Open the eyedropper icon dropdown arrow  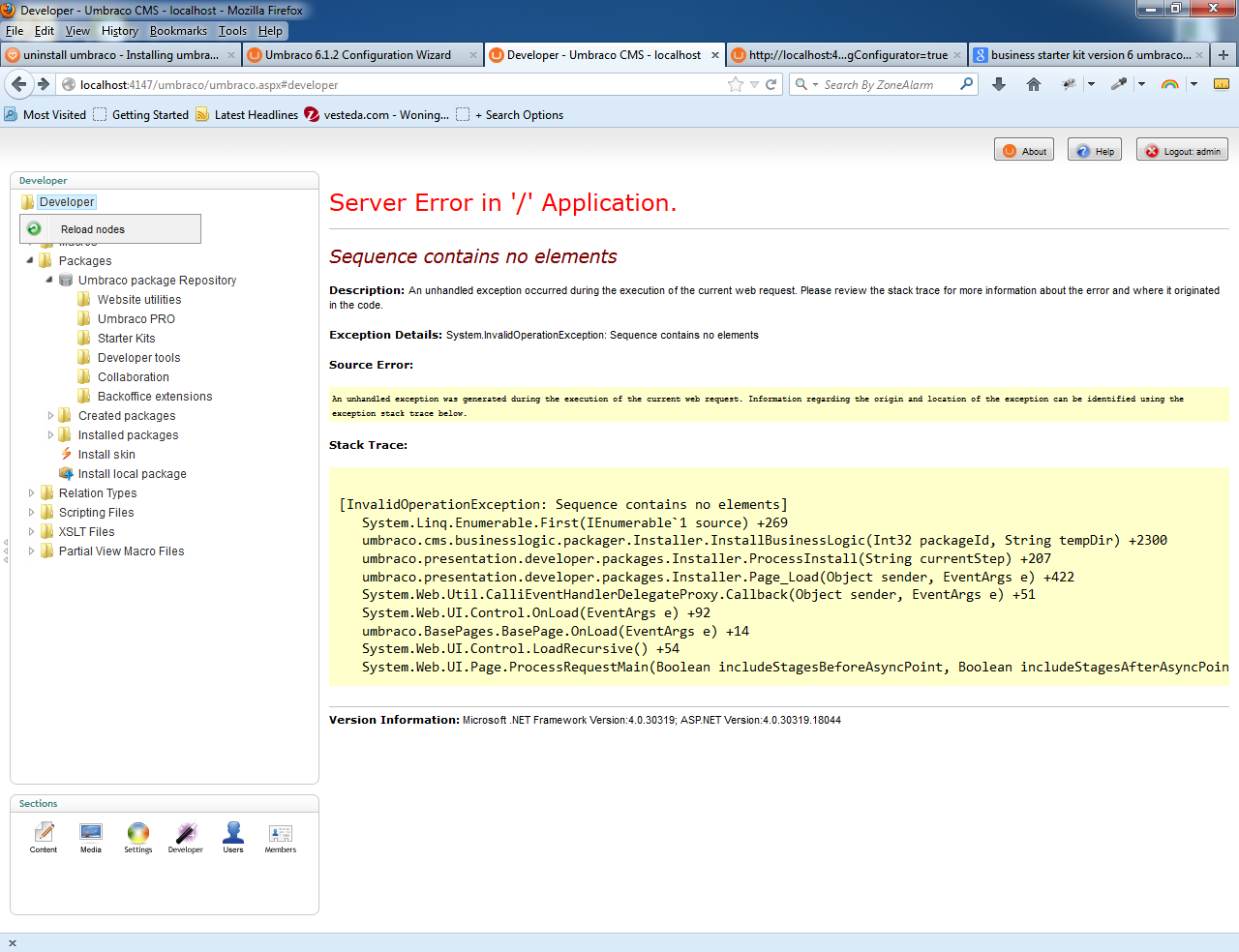click(1141, 84)
